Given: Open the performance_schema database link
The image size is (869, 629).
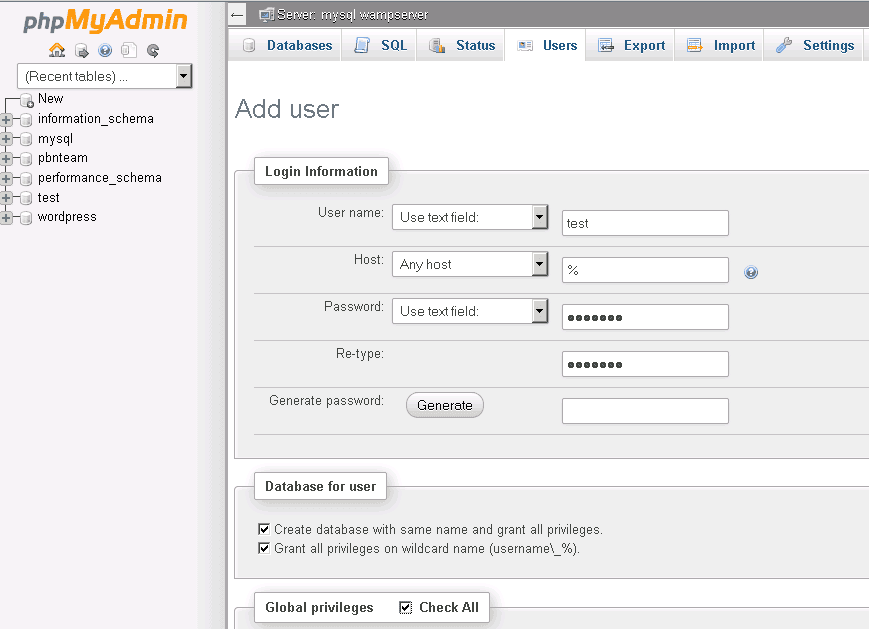Looking at the screenshot, I should (x=100, y=178).
